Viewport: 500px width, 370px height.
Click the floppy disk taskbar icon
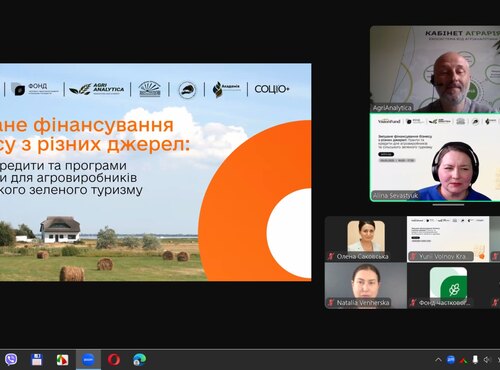pyautogui.click(x=37, y=360)
